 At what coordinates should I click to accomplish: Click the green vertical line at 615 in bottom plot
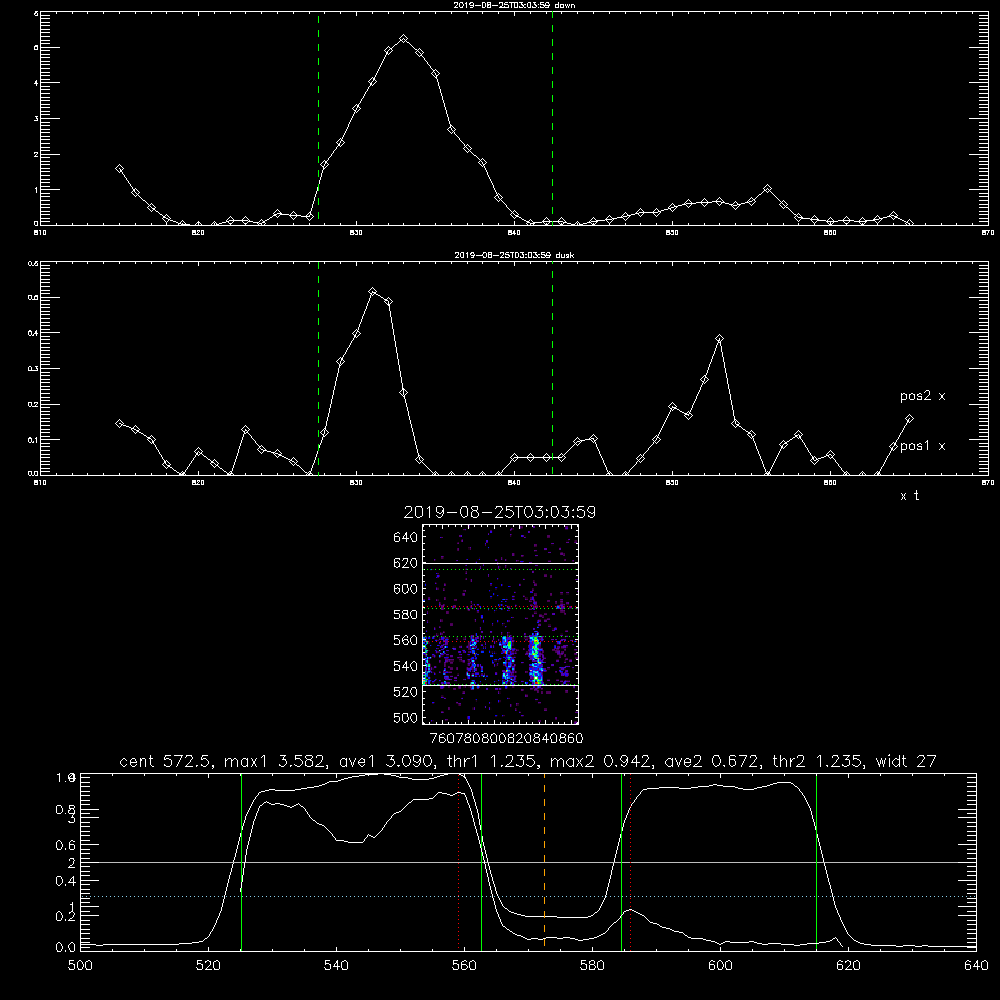click(x=816, y=861)
